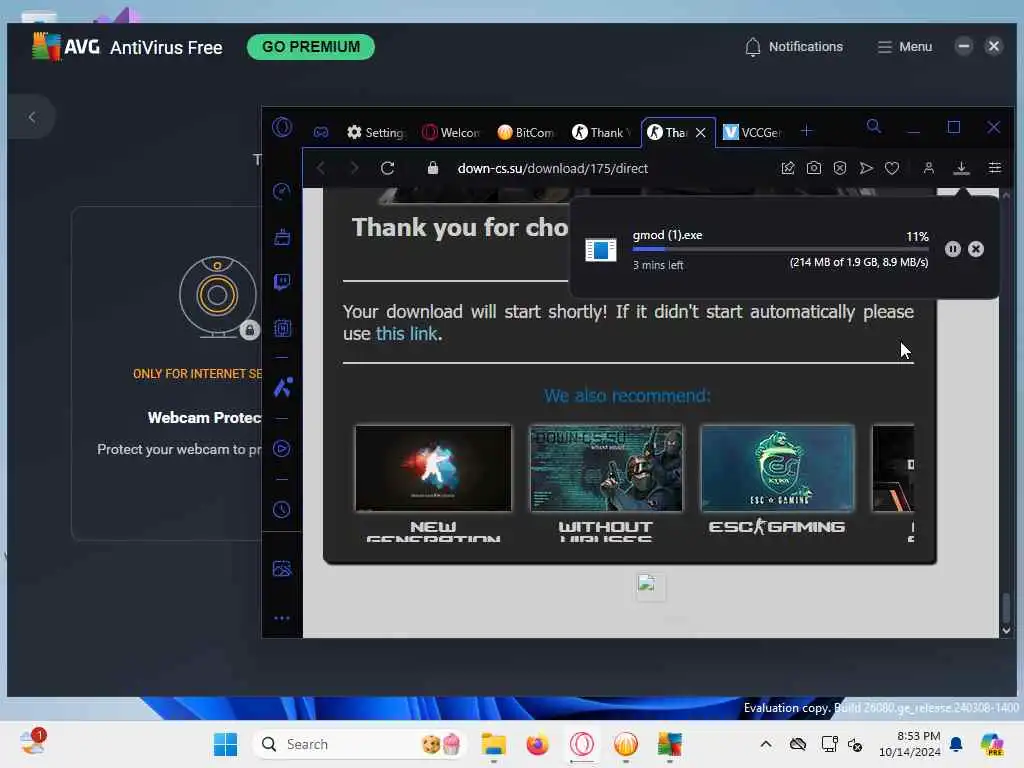Open the ESC Gaming recommendation thumbnail

pos(777,468)
